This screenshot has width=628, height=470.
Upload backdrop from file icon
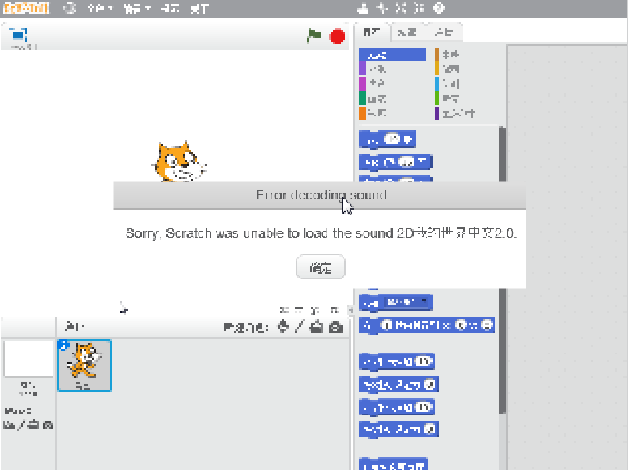point(34,425)
